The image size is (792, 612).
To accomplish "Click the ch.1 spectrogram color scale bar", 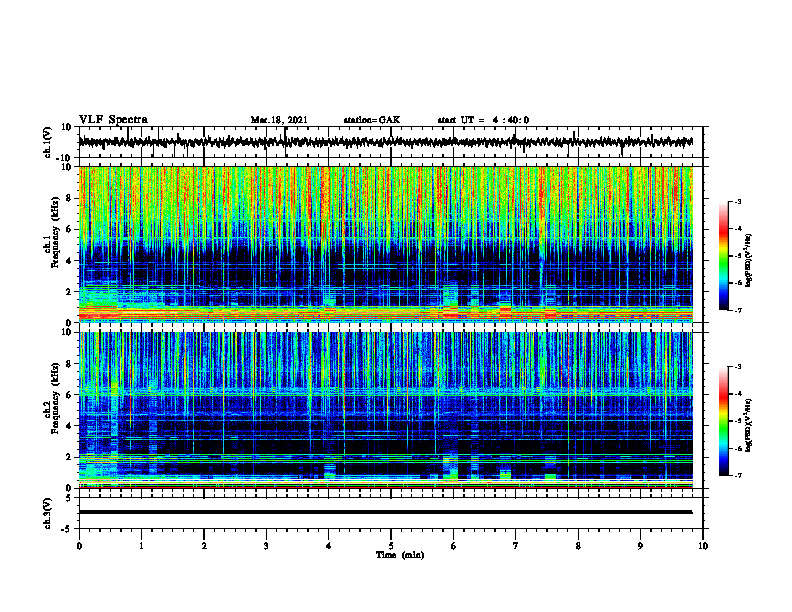I will (723, 256).
